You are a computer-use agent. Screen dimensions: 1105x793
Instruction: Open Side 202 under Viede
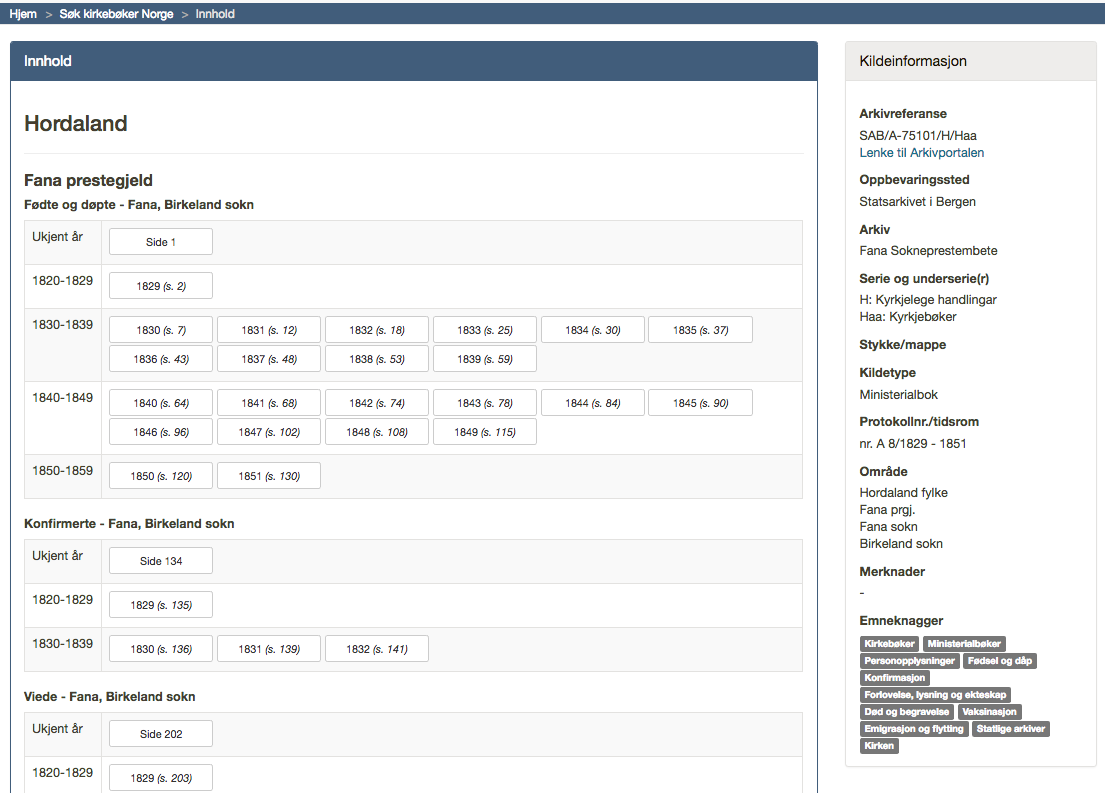click(160, 734)
